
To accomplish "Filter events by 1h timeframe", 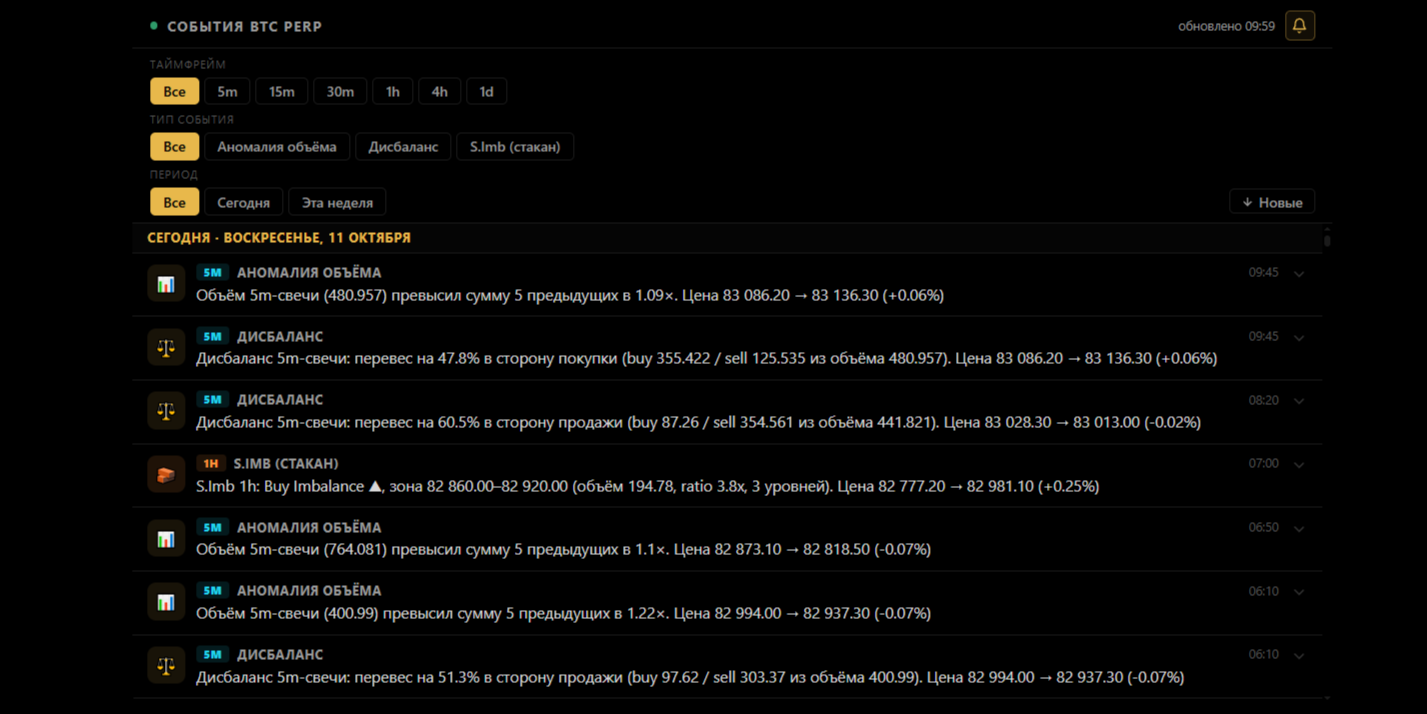I will coord(393,91).
